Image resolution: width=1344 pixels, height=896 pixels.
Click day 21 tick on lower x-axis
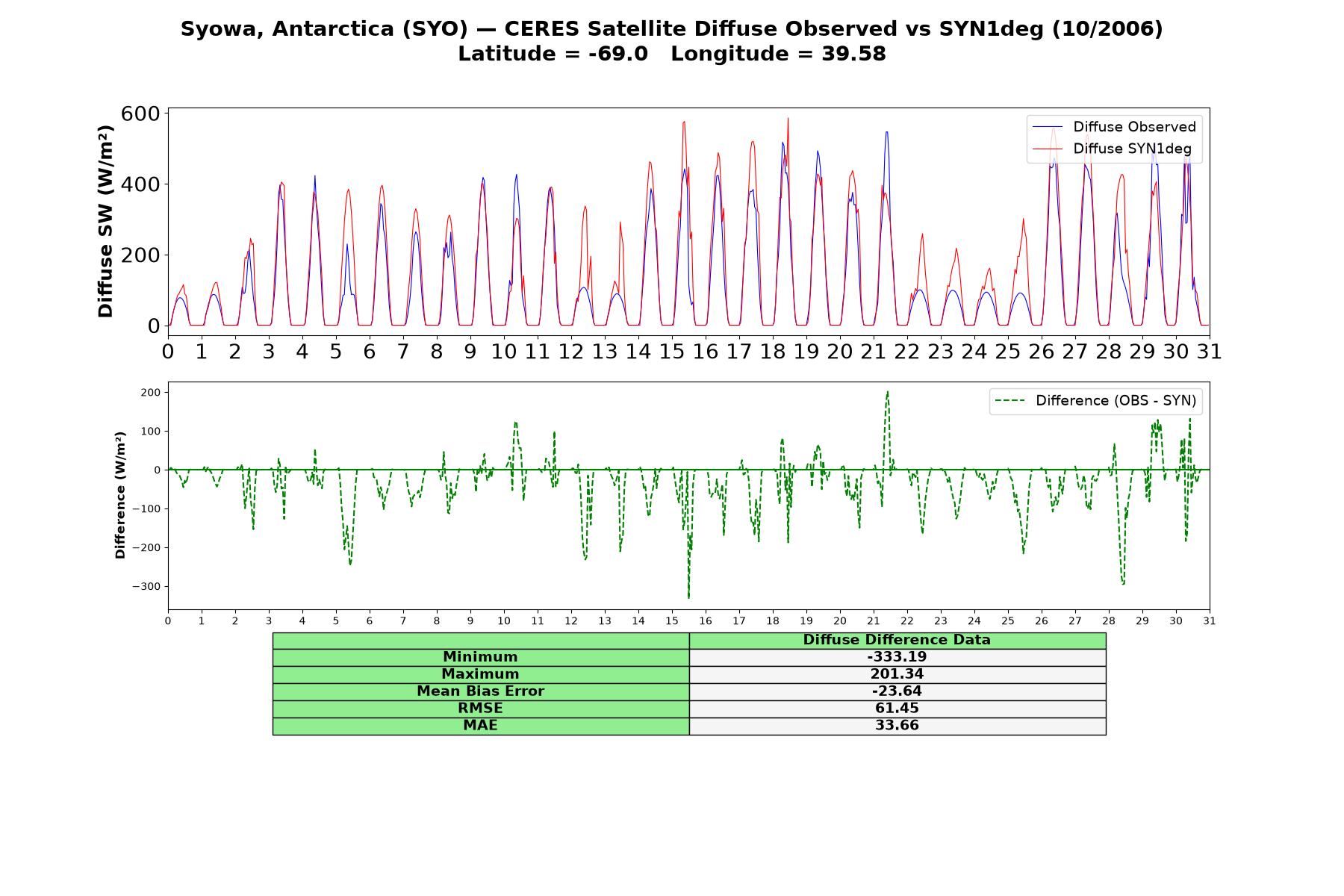tap(874, 621)
